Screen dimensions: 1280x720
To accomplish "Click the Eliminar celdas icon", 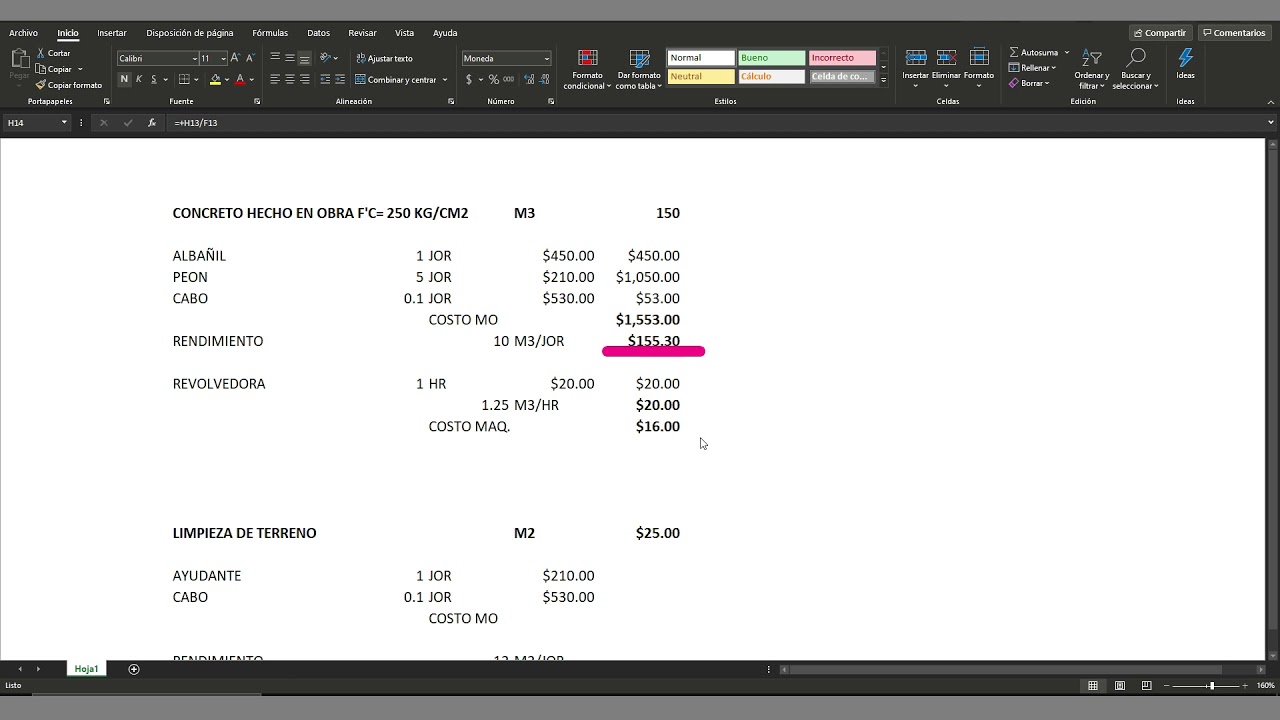I will (947, 58).
